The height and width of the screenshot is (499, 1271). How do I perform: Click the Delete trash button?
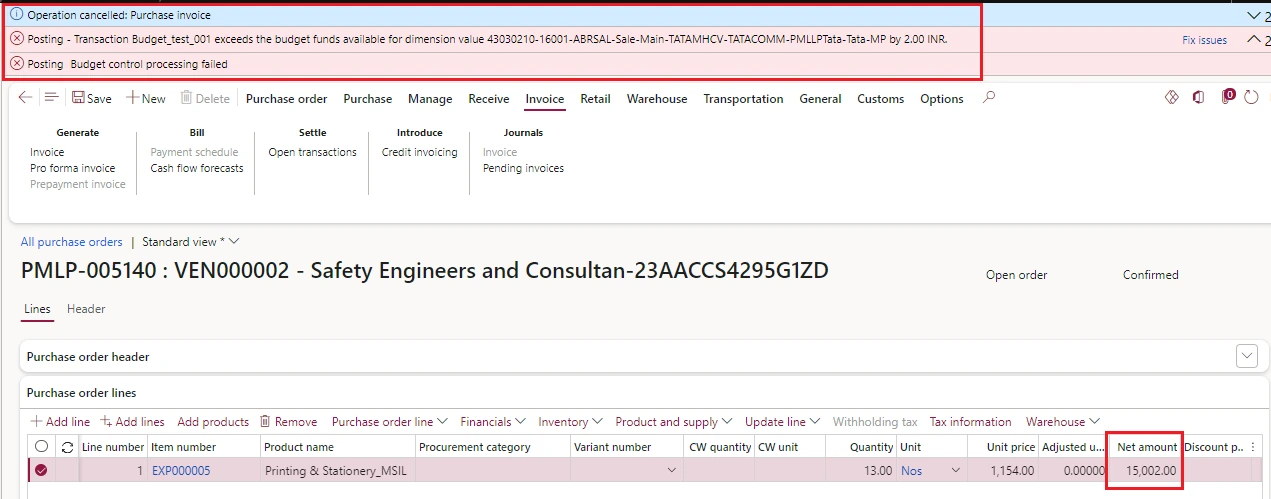205,99
